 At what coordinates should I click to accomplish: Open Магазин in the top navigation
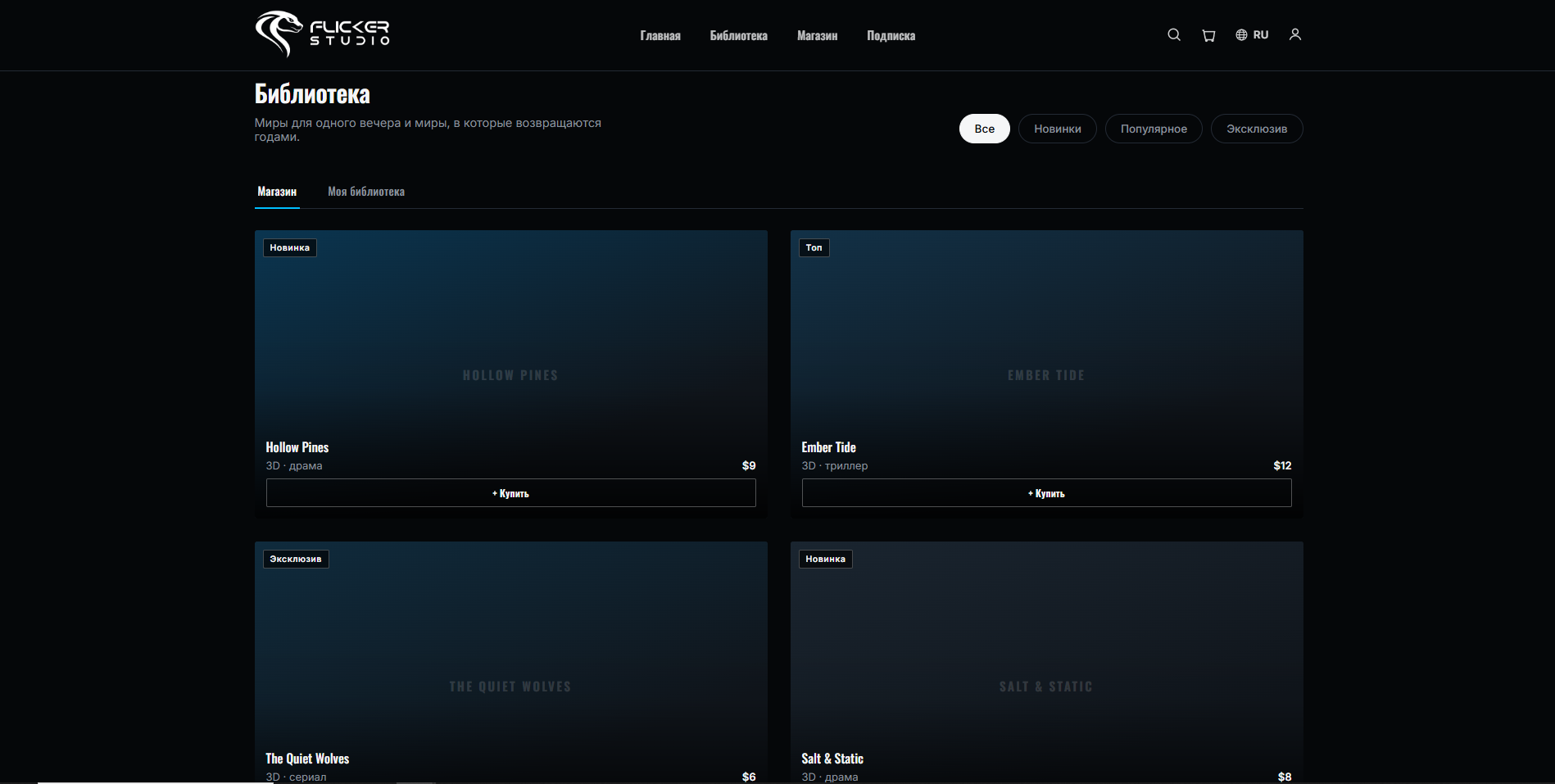click(818, 35)
